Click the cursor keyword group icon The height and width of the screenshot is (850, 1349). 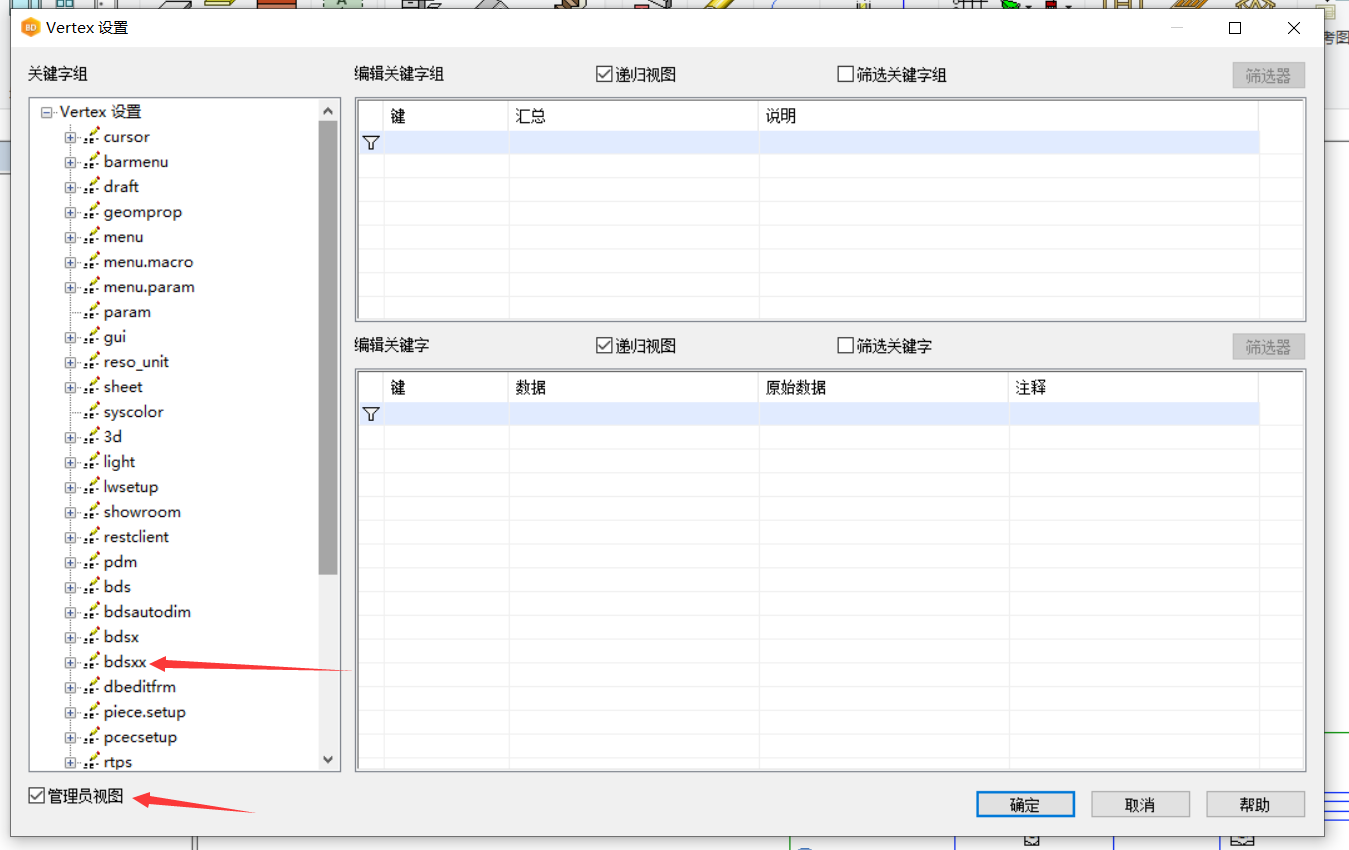point(92,137)
